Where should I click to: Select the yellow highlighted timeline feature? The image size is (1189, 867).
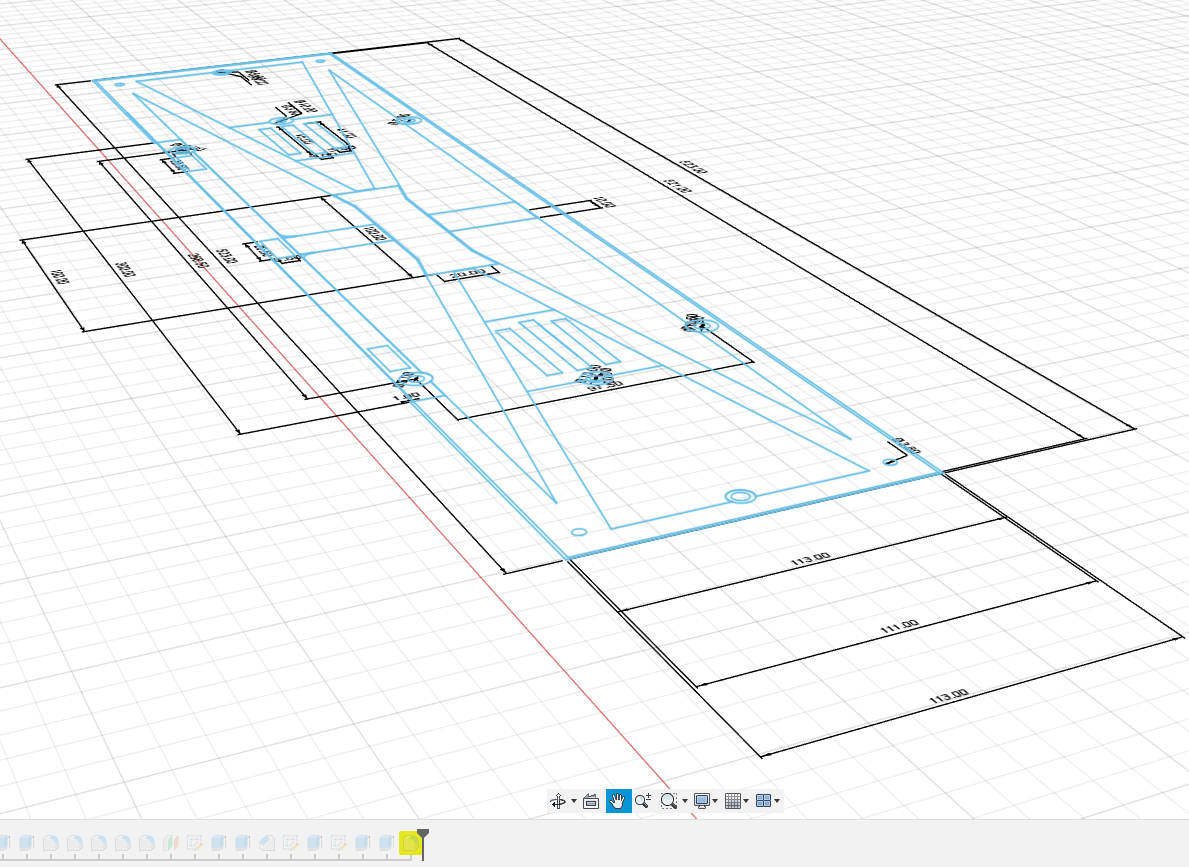pos(410,843)
